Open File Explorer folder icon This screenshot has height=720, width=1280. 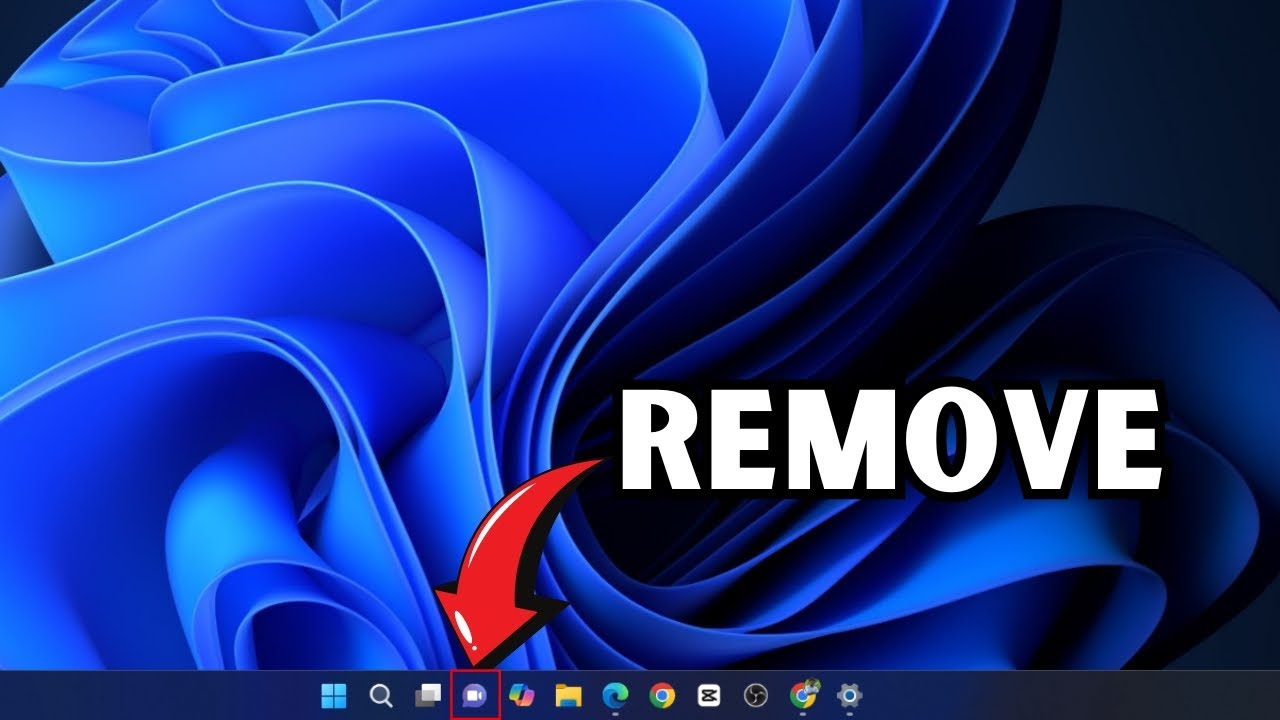click(569, 695)
